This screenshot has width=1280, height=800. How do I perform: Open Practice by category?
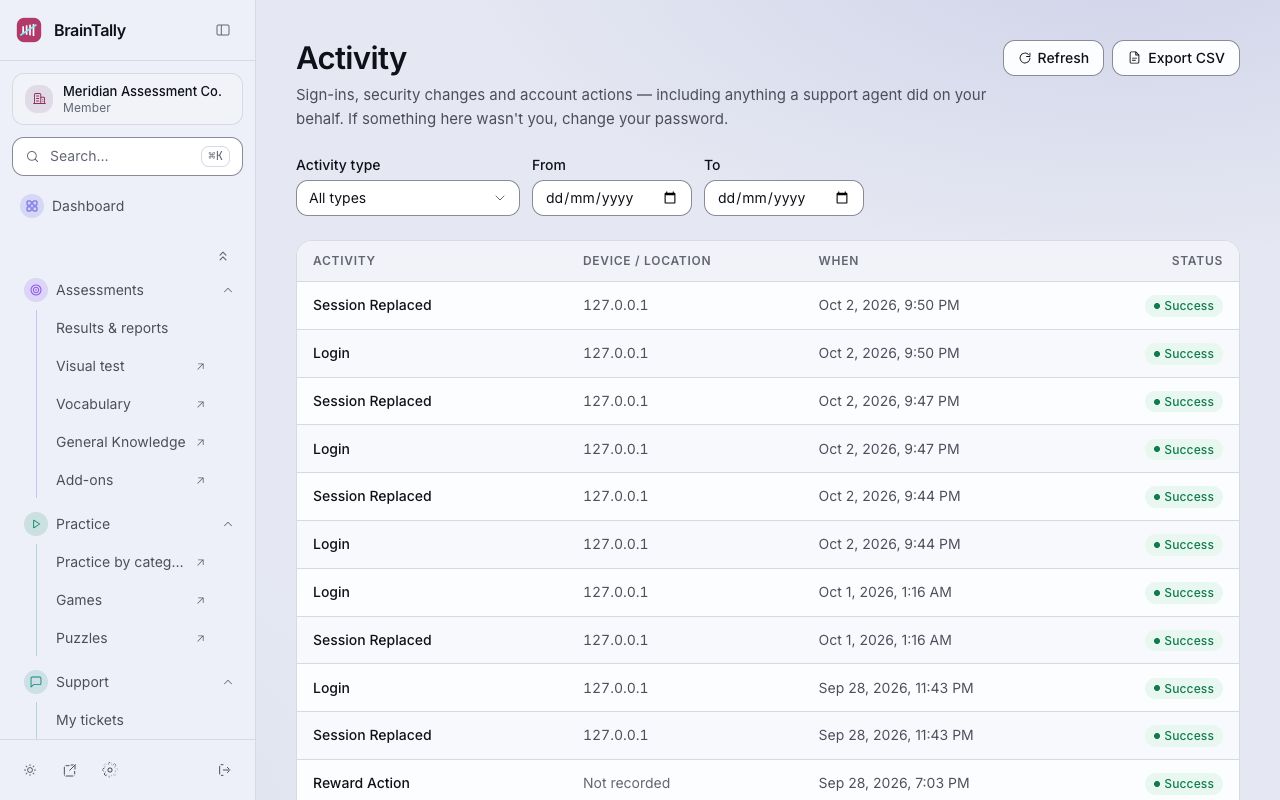coord(120,562)
